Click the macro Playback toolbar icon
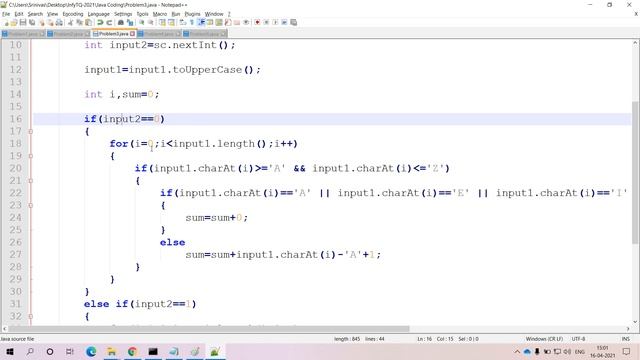 [275, 22]
